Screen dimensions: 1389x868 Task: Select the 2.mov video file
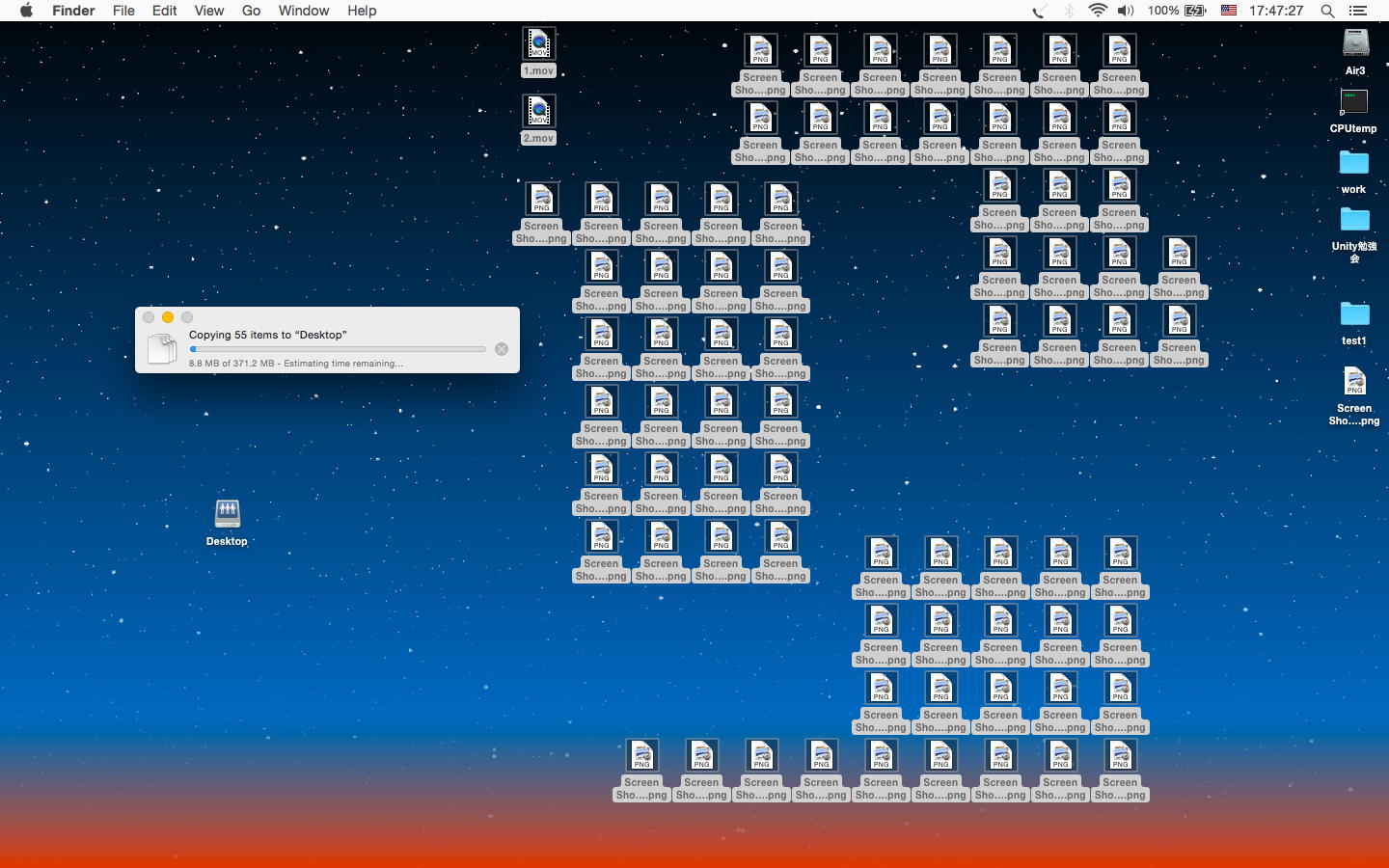[538, 112]
